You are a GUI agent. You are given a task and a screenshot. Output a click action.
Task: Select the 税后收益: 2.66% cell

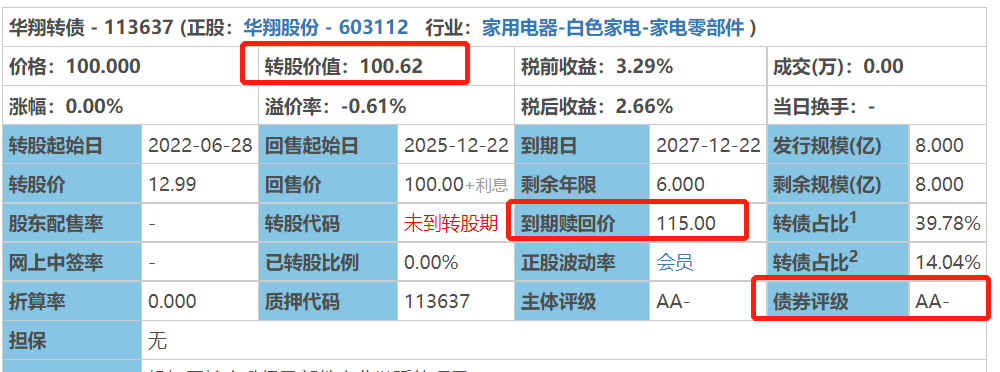640,106
